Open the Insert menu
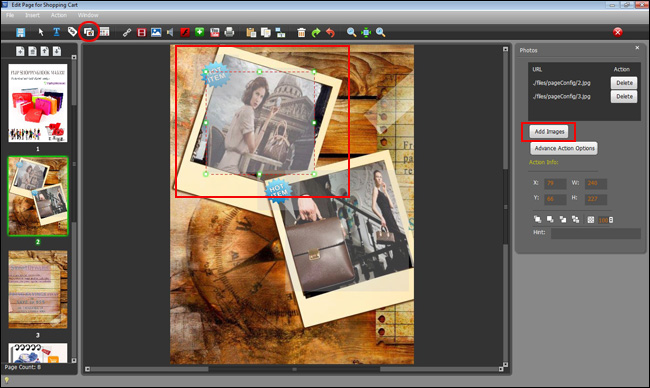This screenshot has height=388, width=650. pos(32,15)
